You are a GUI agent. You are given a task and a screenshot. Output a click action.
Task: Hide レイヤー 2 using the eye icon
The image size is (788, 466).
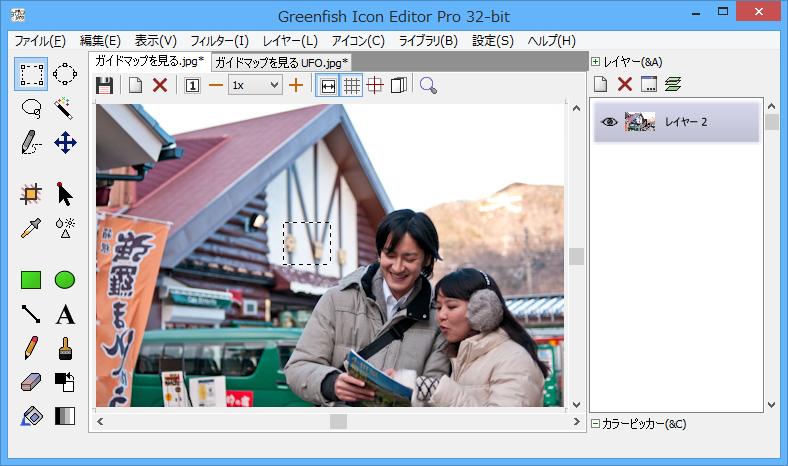[x=608, y=122]
